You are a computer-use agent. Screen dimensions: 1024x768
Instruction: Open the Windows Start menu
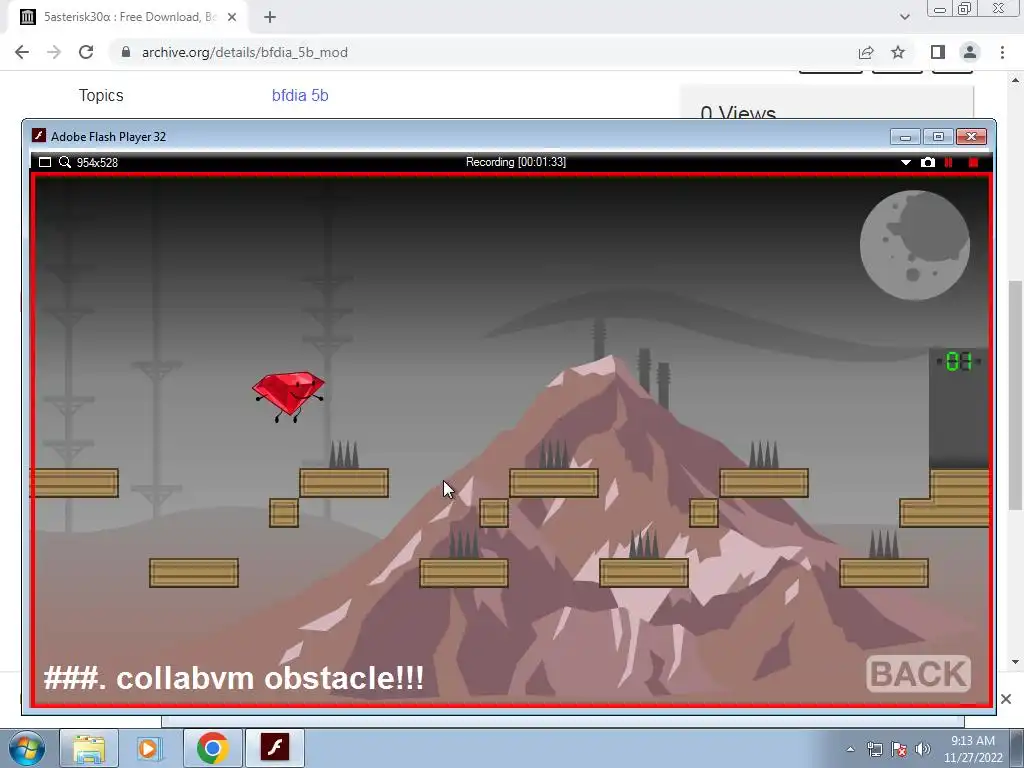[x=26, y=748]
